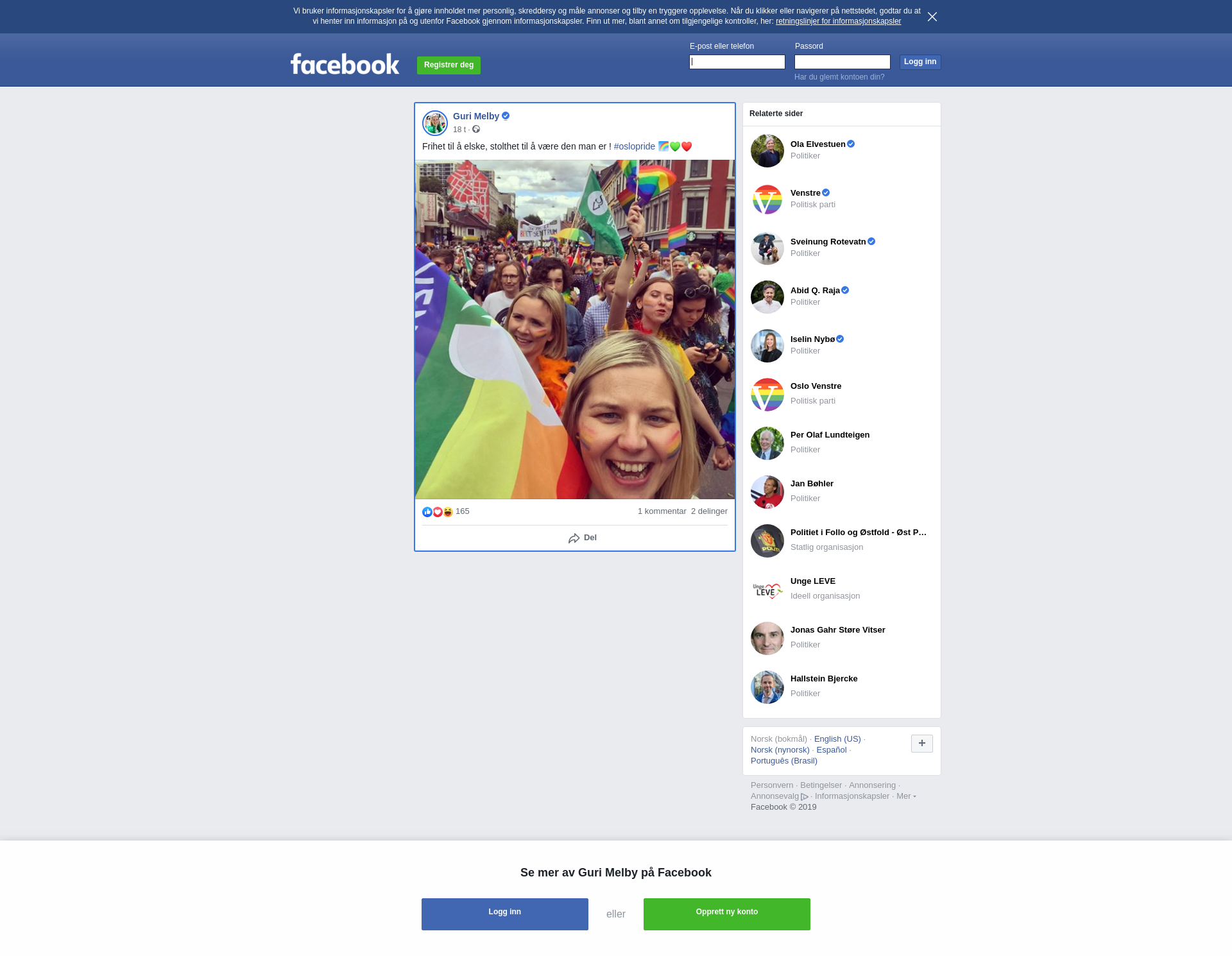Click the Oslo Venstre rainbow logo
This screenshot has height=956, width=1232.
[767, 395]
